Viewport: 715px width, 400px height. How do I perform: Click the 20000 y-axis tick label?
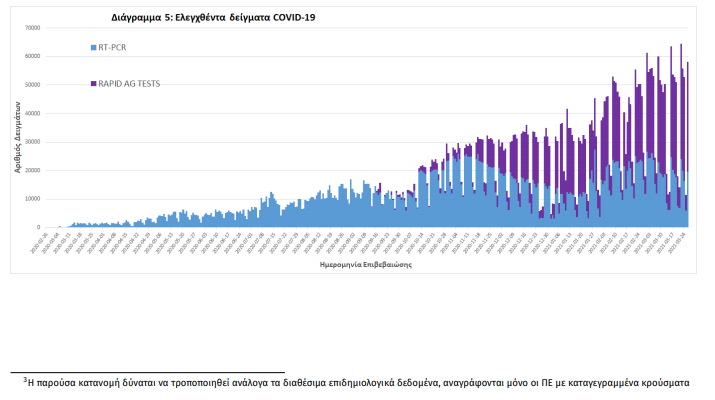tap(31, 170)
